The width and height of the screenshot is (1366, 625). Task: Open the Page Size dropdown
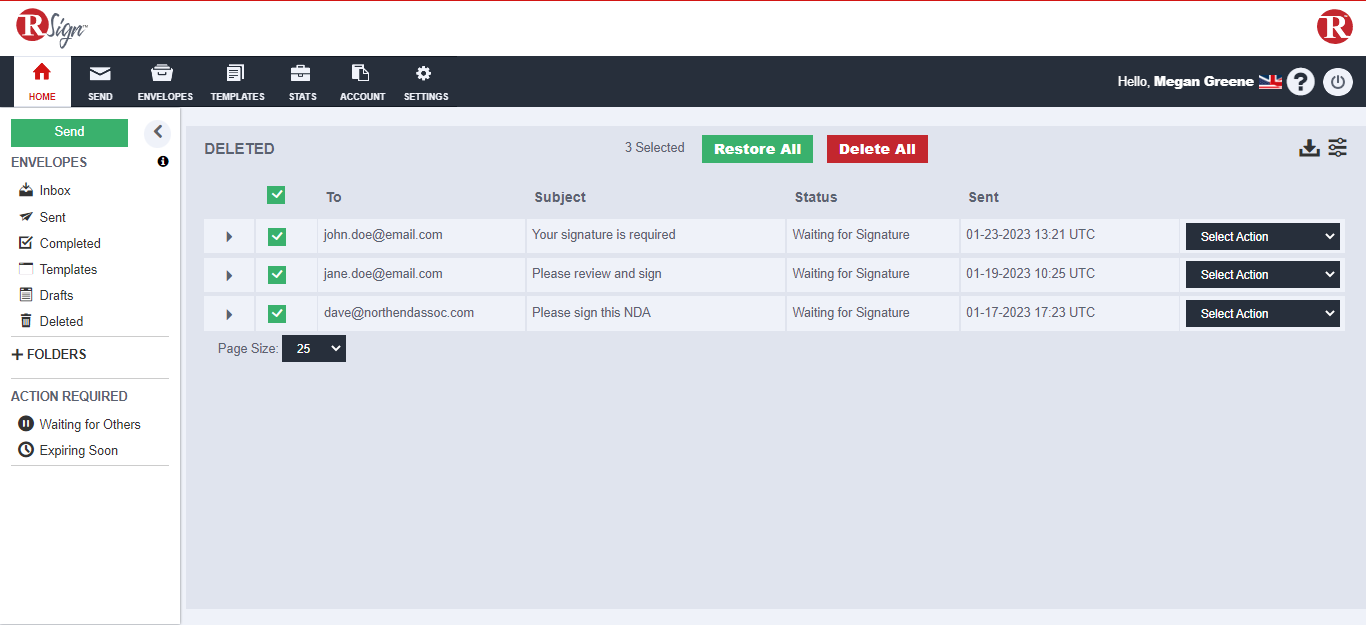pos(313,349)
